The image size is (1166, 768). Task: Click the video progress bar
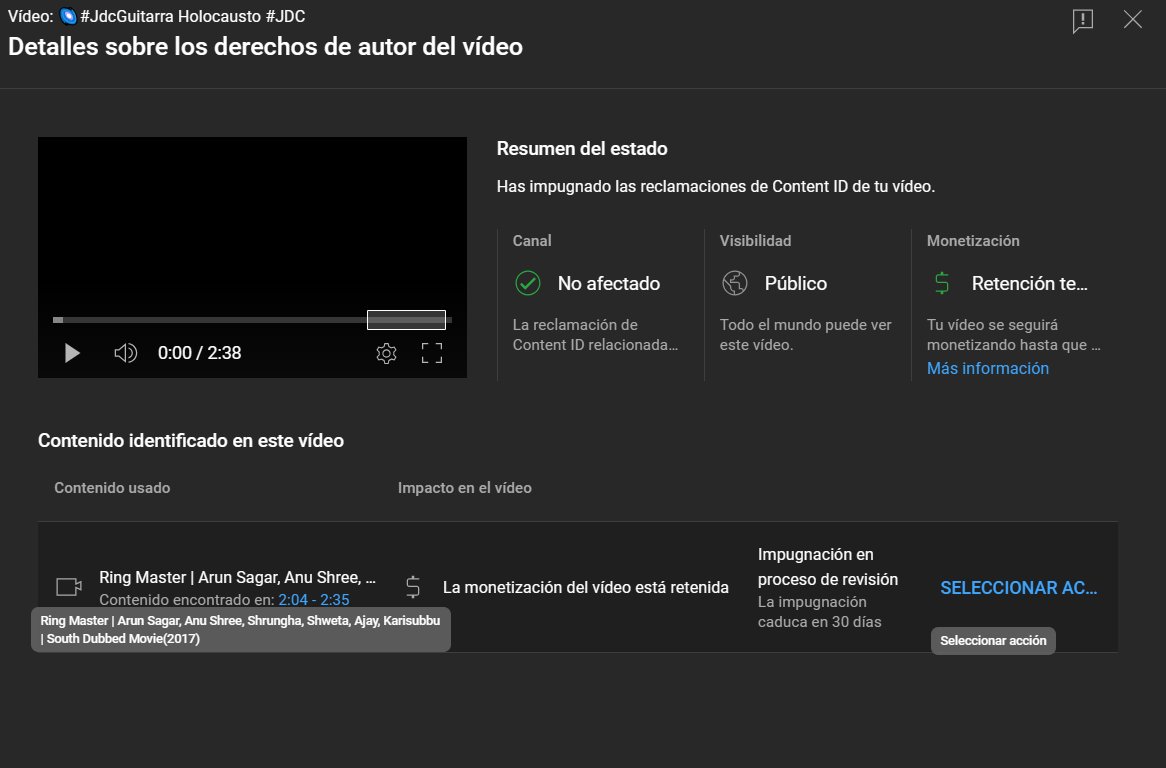pos(252,320)
